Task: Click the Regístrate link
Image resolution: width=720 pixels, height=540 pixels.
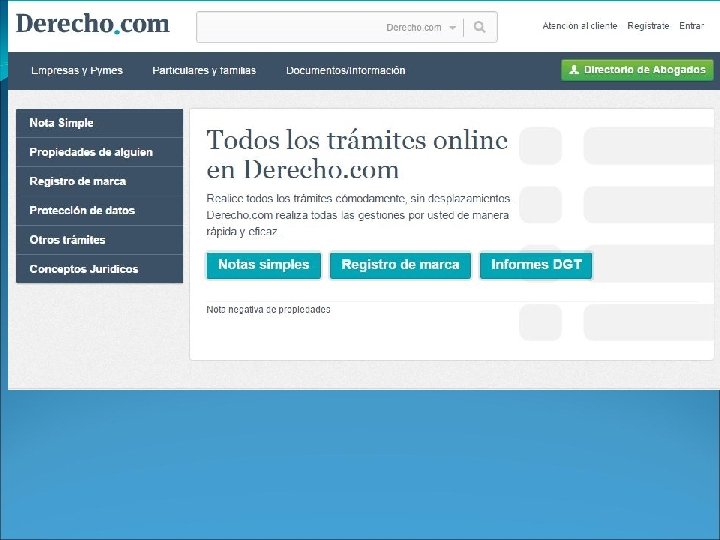Action: point(648,26)
